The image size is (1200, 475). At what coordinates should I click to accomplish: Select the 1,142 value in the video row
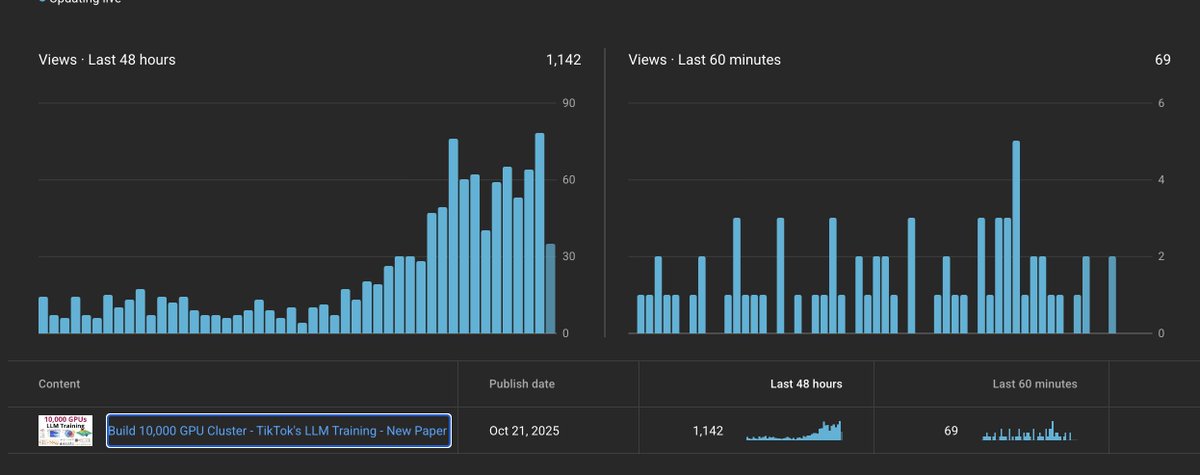pyautogui.click(x=709, y=431)
